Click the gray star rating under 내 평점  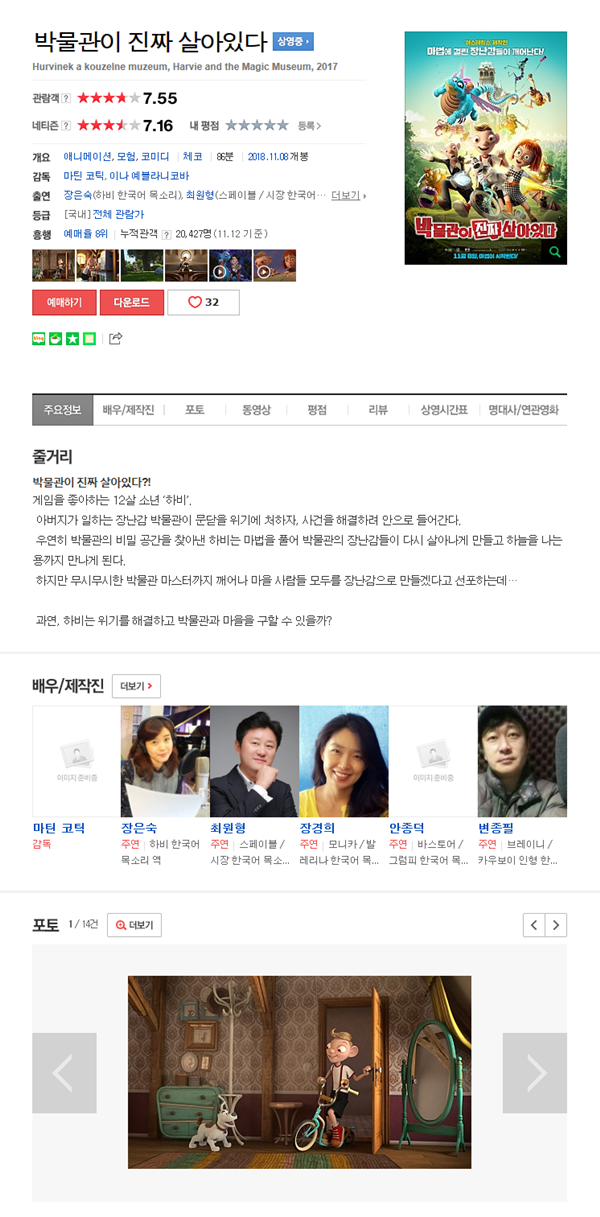click(x=257, y=126)
